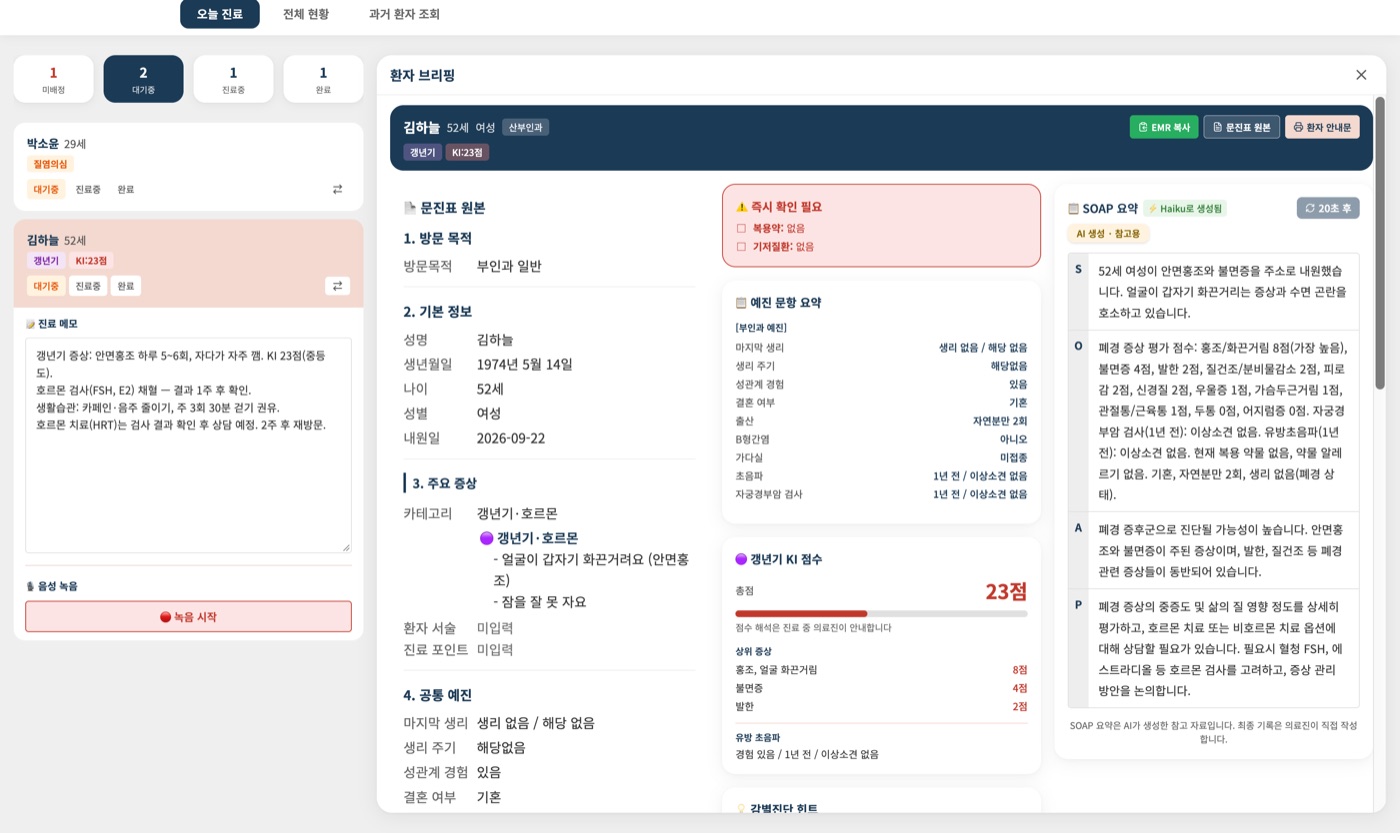The width and height of the screenshot is (1400, 833).
Task: Open the 전체 현황 tab
Action: coord(306,14)
